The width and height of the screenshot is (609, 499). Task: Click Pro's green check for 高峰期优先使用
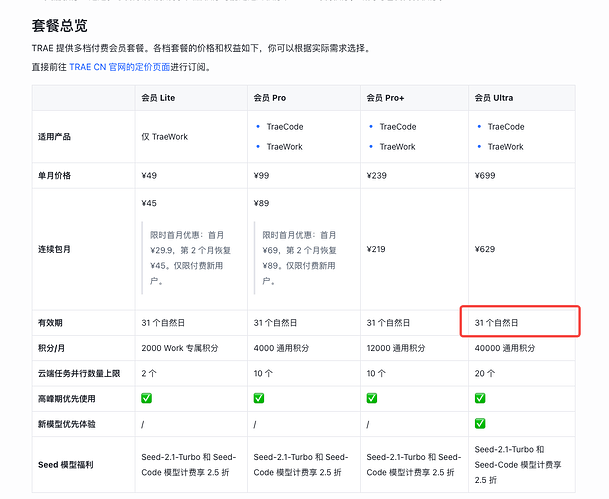tap(259, 398)
